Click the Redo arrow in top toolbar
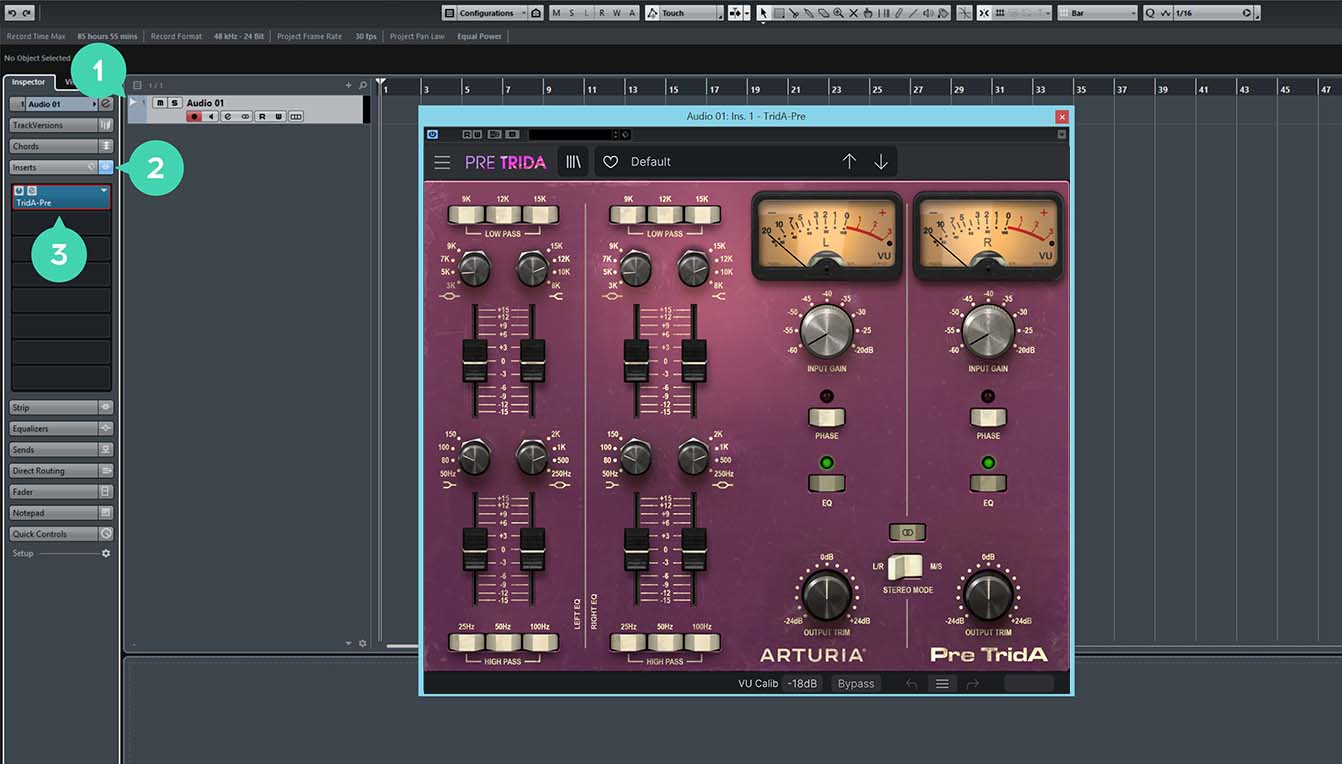The height and width of the screenshot is (764, 1342). 26,13
